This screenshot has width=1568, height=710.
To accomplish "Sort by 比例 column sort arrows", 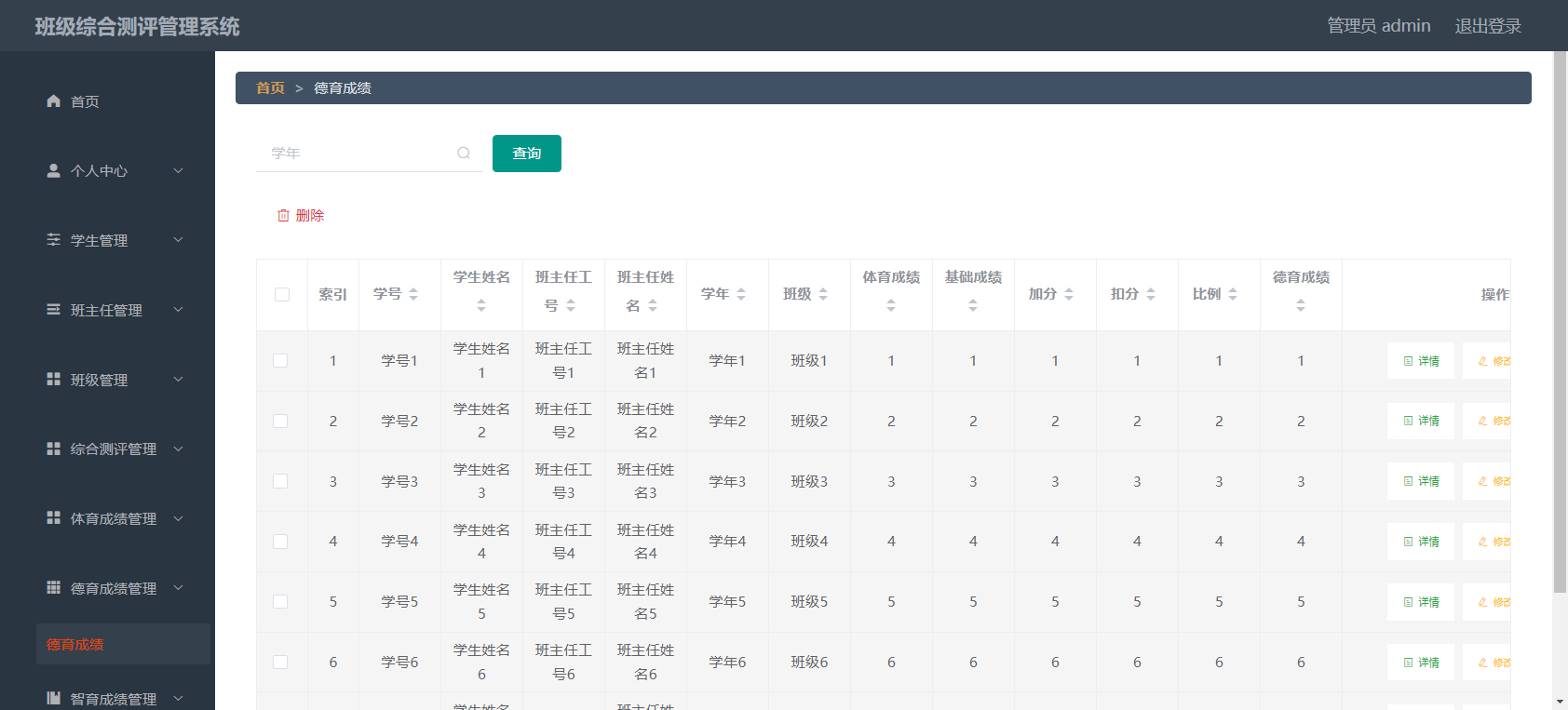I will pyautogui.click(x=1233, y=294).
